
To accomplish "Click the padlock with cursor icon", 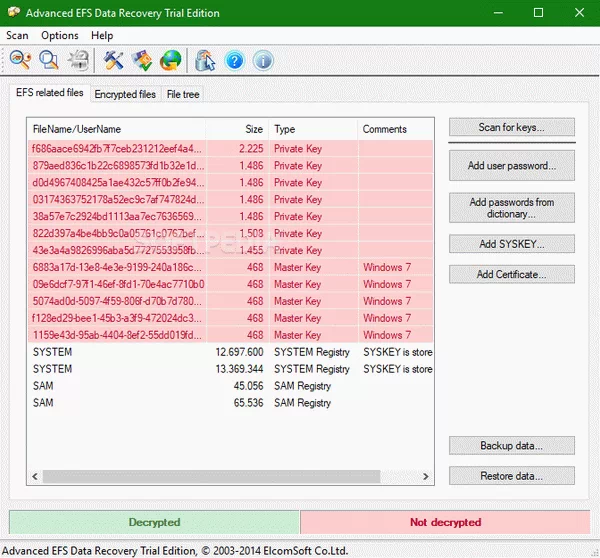I will pos(205,60).
